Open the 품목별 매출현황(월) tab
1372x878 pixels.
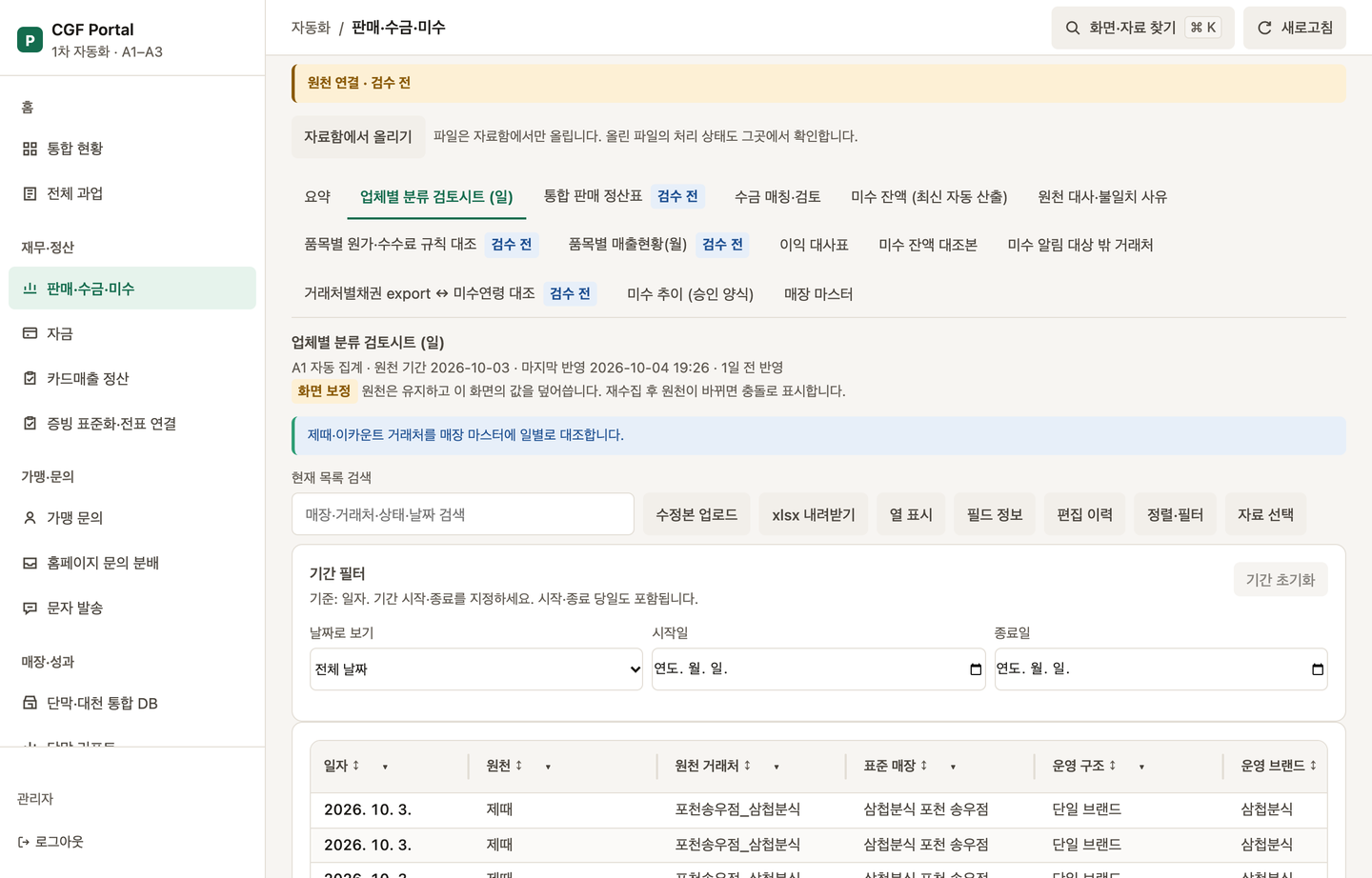click(x=658, y=245)
